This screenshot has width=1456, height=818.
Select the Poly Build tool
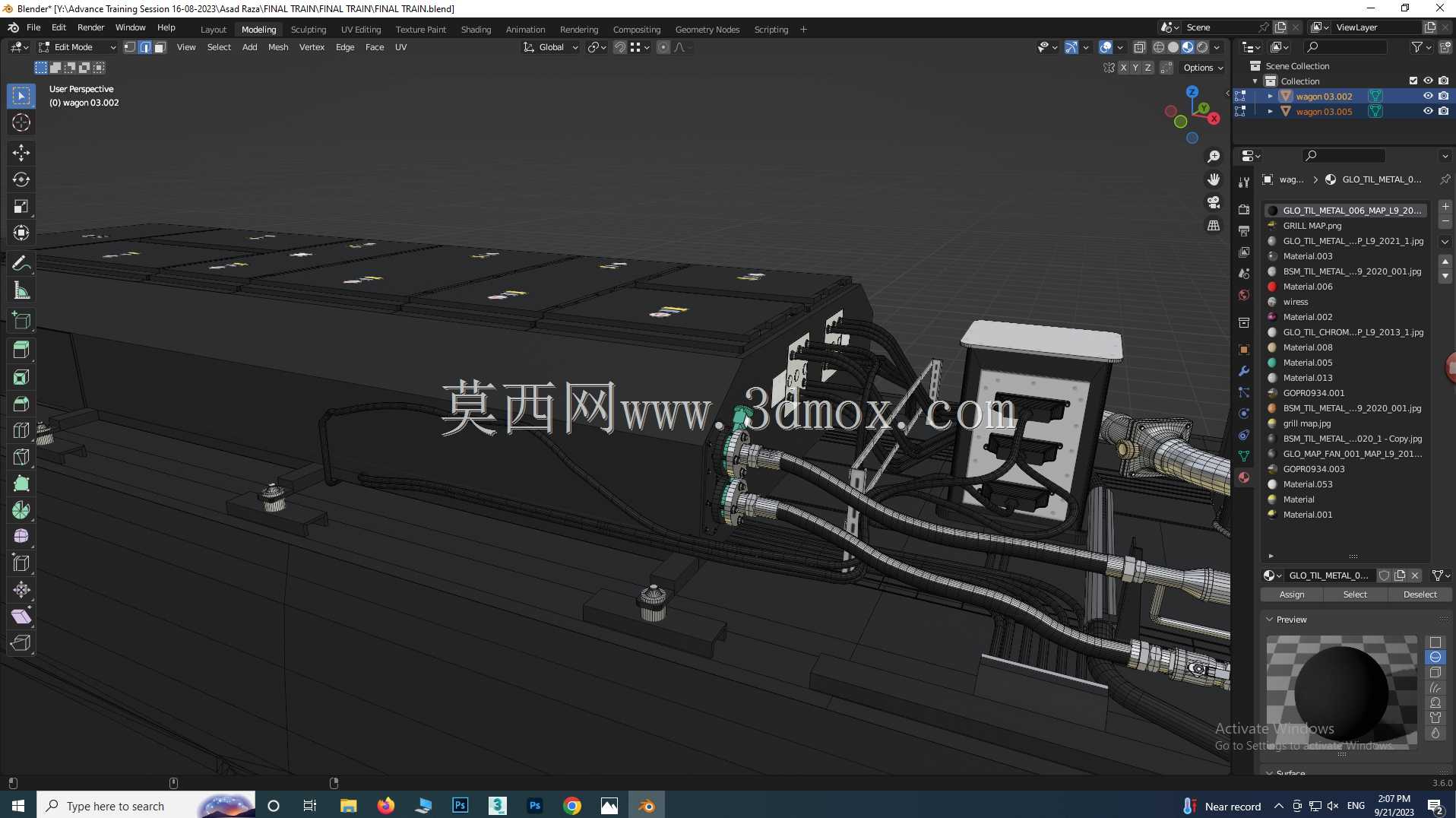tap(21, 484)
